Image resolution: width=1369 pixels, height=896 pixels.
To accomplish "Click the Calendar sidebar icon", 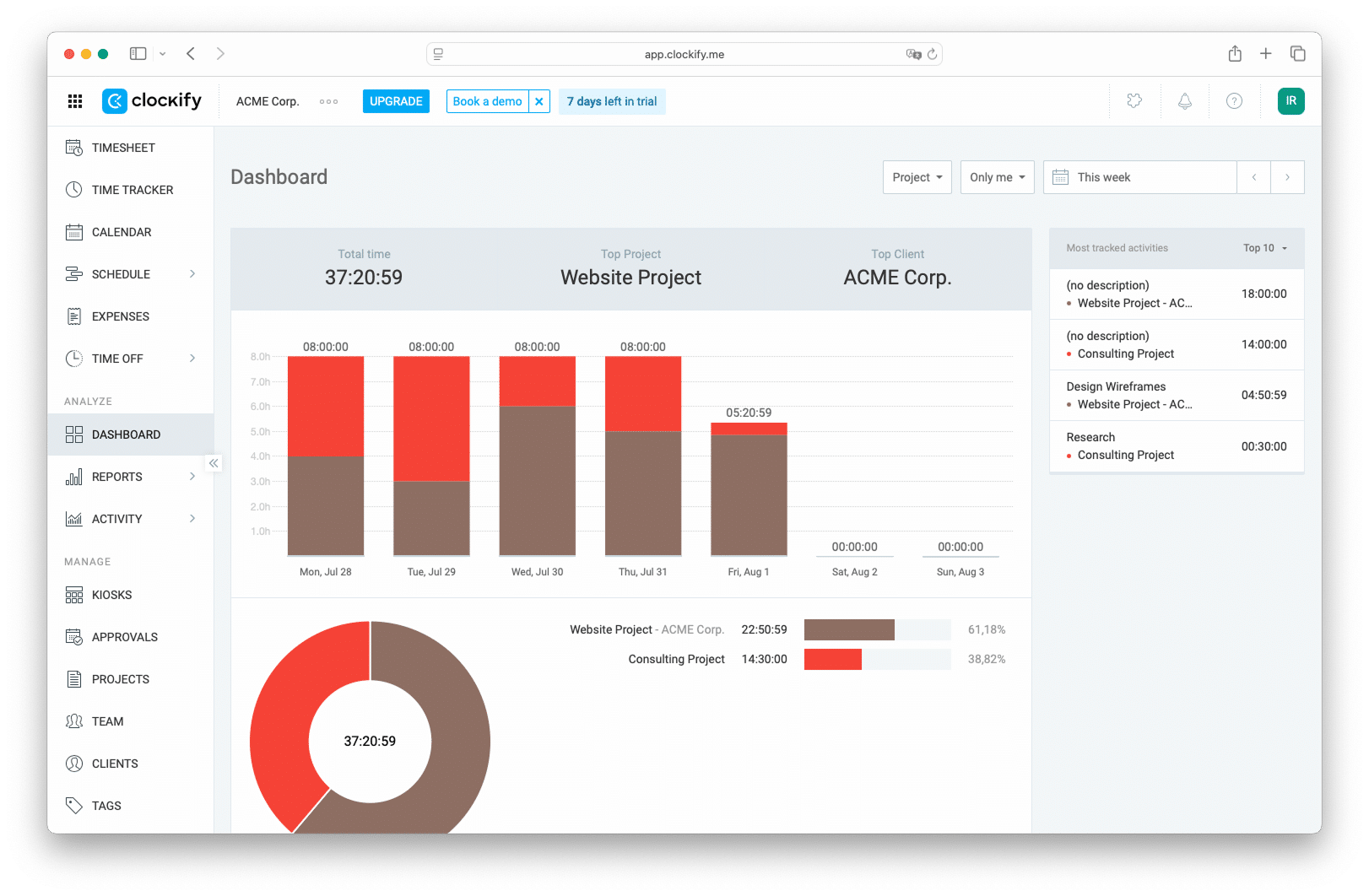I will (74, 232).
